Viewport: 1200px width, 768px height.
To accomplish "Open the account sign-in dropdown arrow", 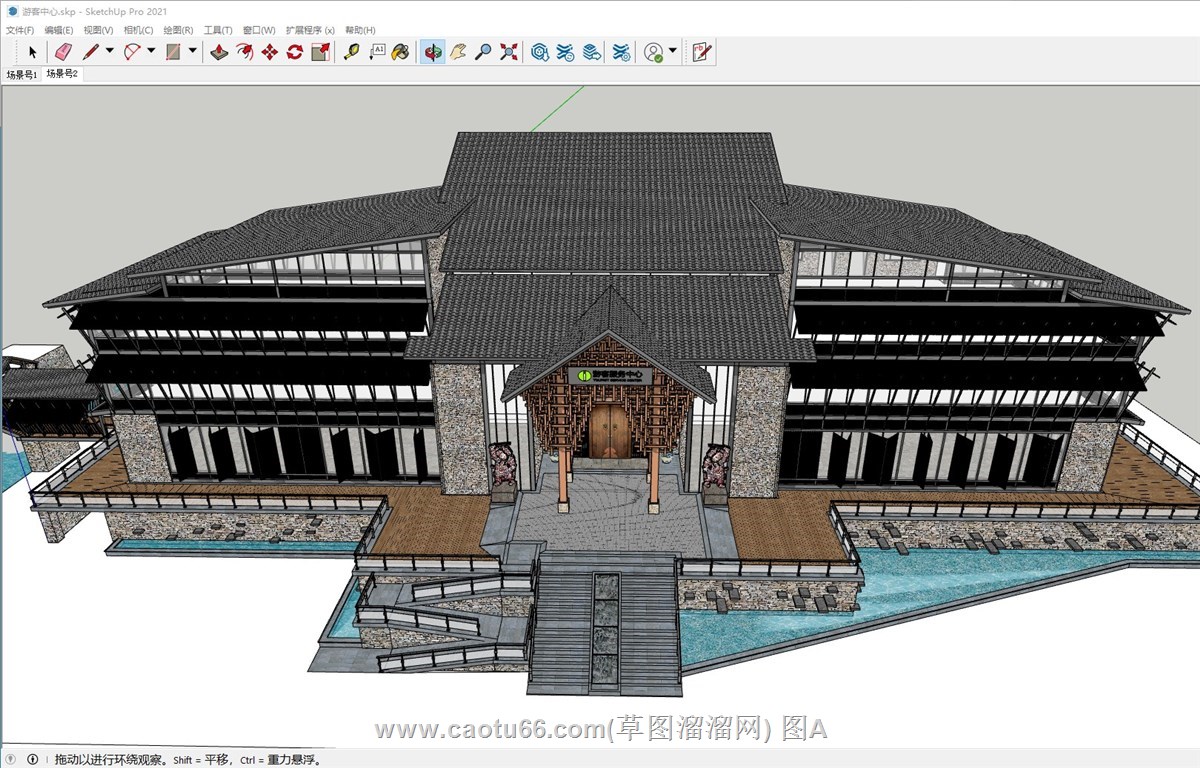I will [x=673, y=52].
